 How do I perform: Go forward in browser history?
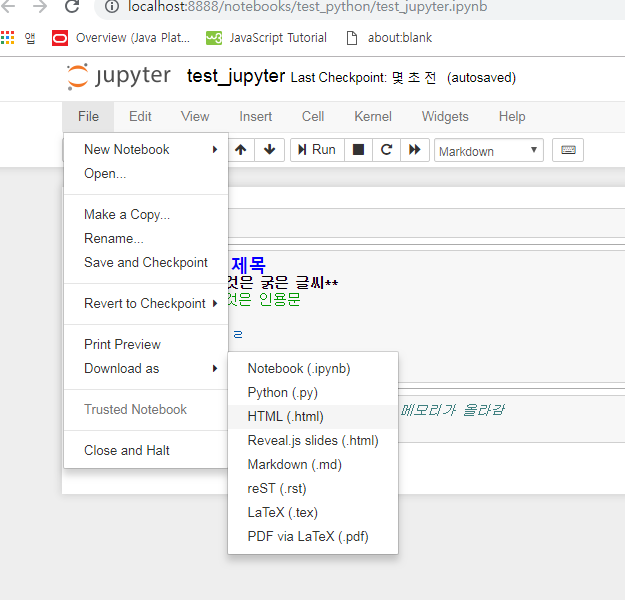pyautogui.click(x=40, y=6)
